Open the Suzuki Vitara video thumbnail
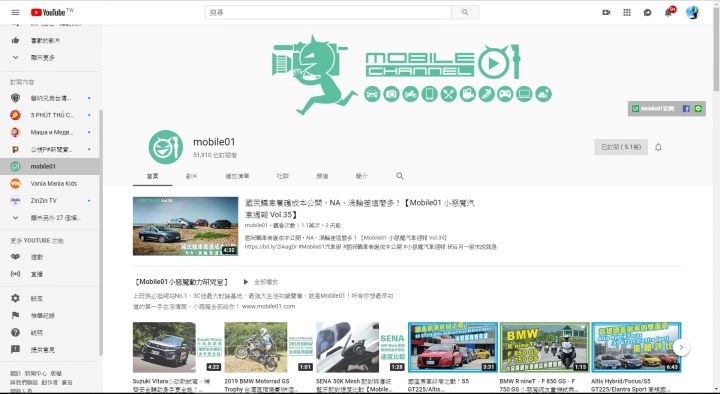 point(178,347)
